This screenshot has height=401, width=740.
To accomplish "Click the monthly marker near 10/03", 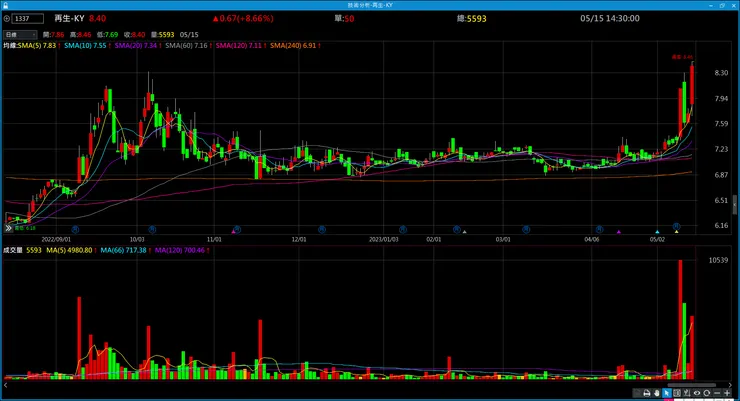I will [152, 230].
